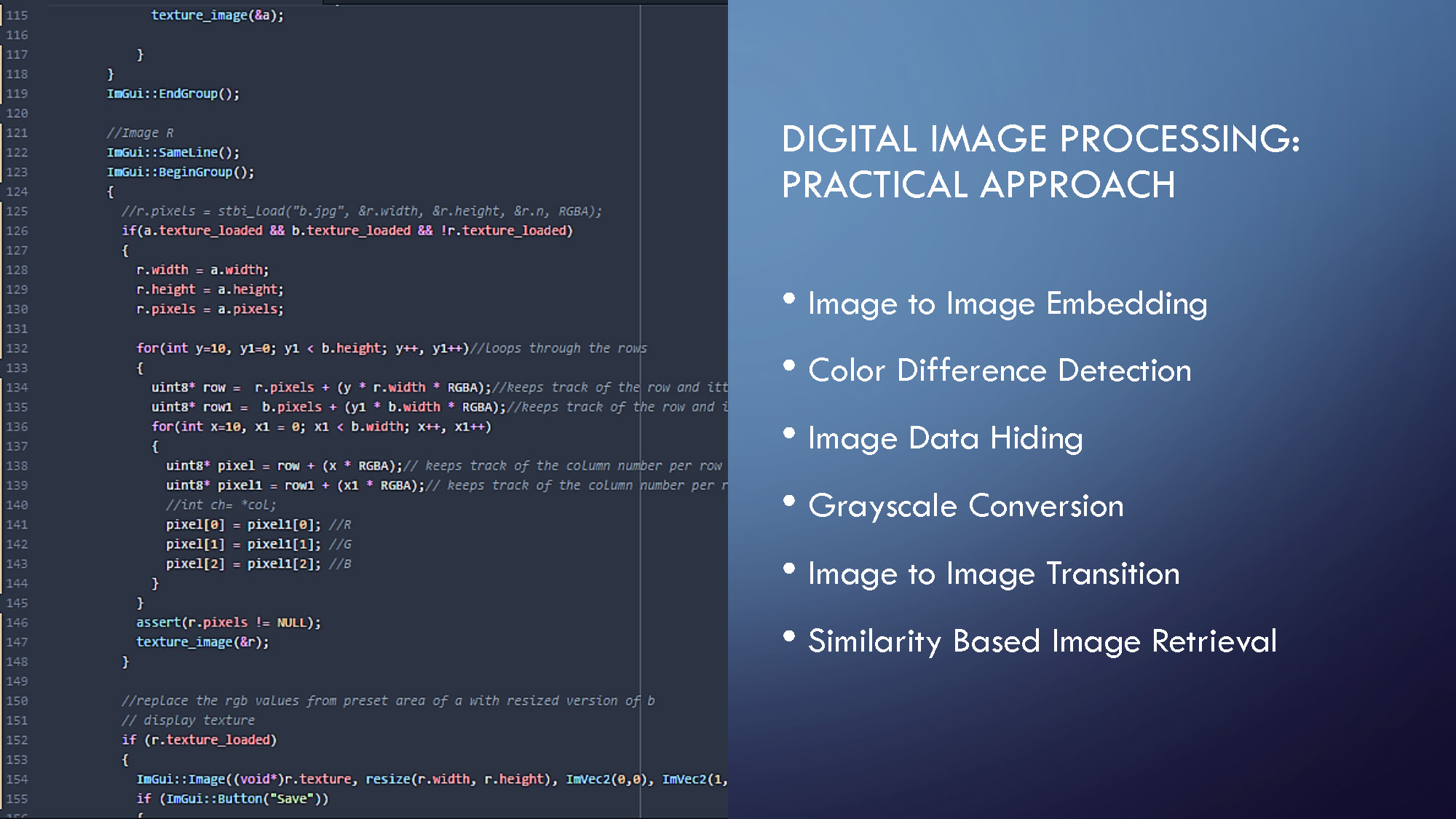Select the commented stbi_load line

click(x=362, y=211)
